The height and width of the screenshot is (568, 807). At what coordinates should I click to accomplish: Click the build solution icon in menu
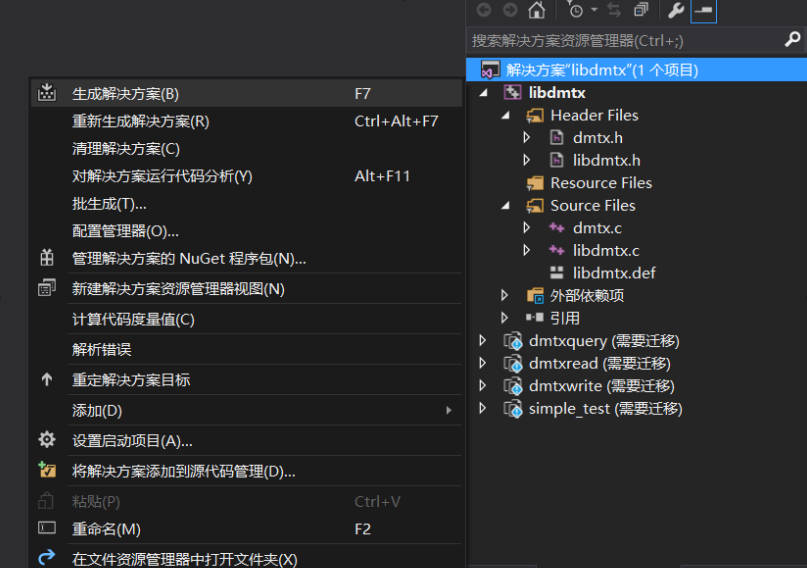pos(47,93)
